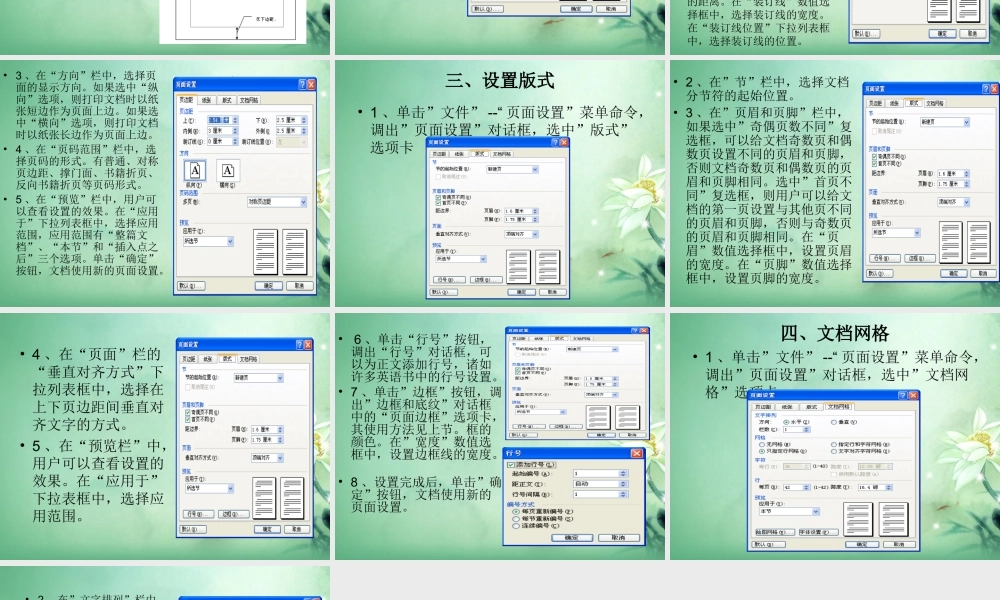Viewport: 1000px width, 600px height.
Task: Click bullet text 8、设置完成后，单击"确定"按钮
Action: point(426,494)
